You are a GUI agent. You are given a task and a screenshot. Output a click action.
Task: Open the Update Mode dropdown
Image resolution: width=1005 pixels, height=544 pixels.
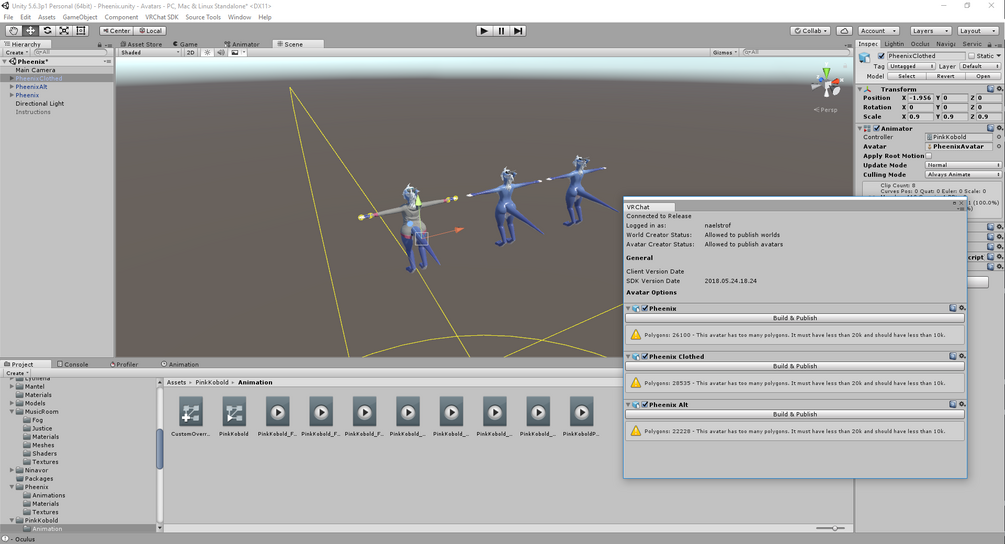963,165
